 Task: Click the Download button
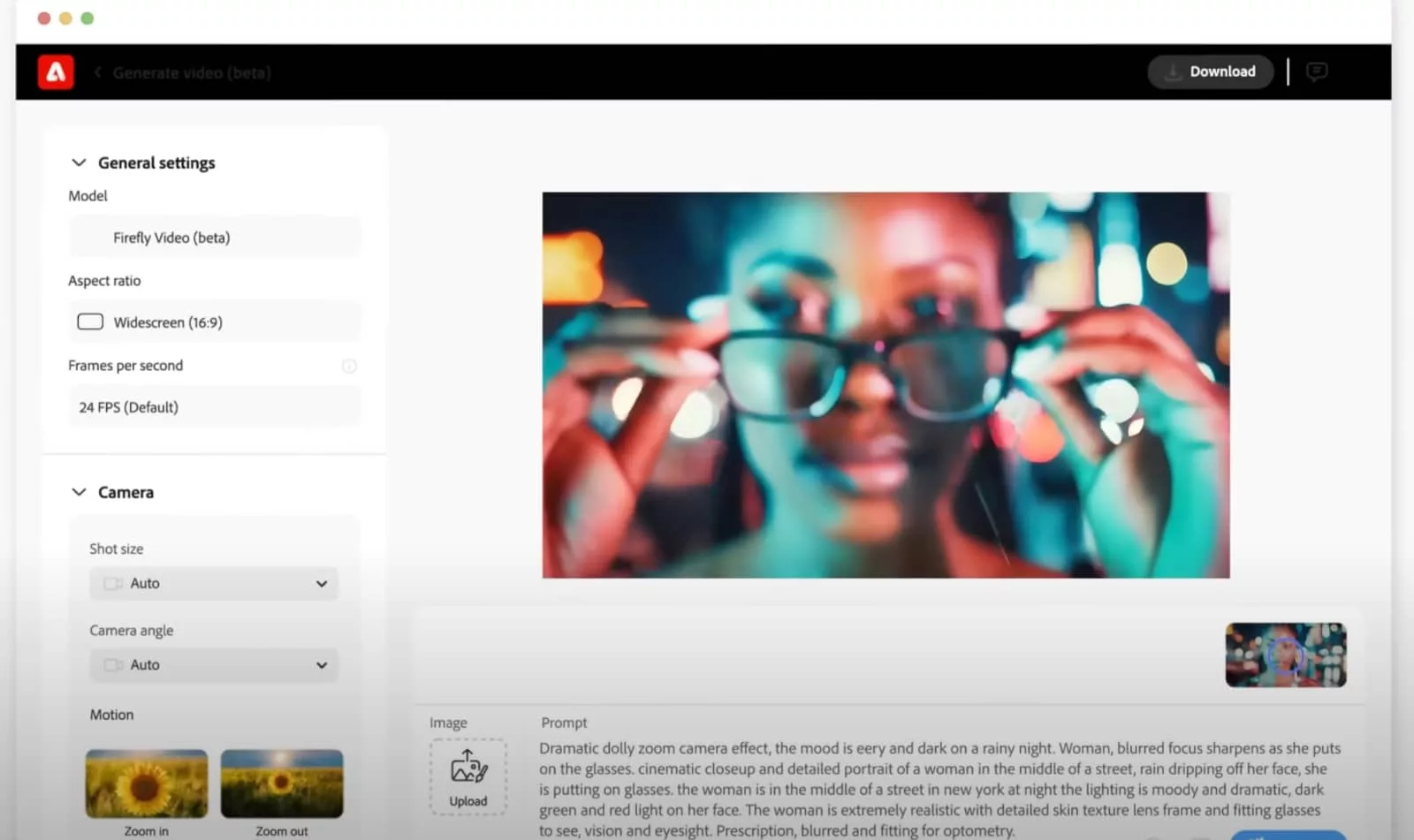(1210, 72)
